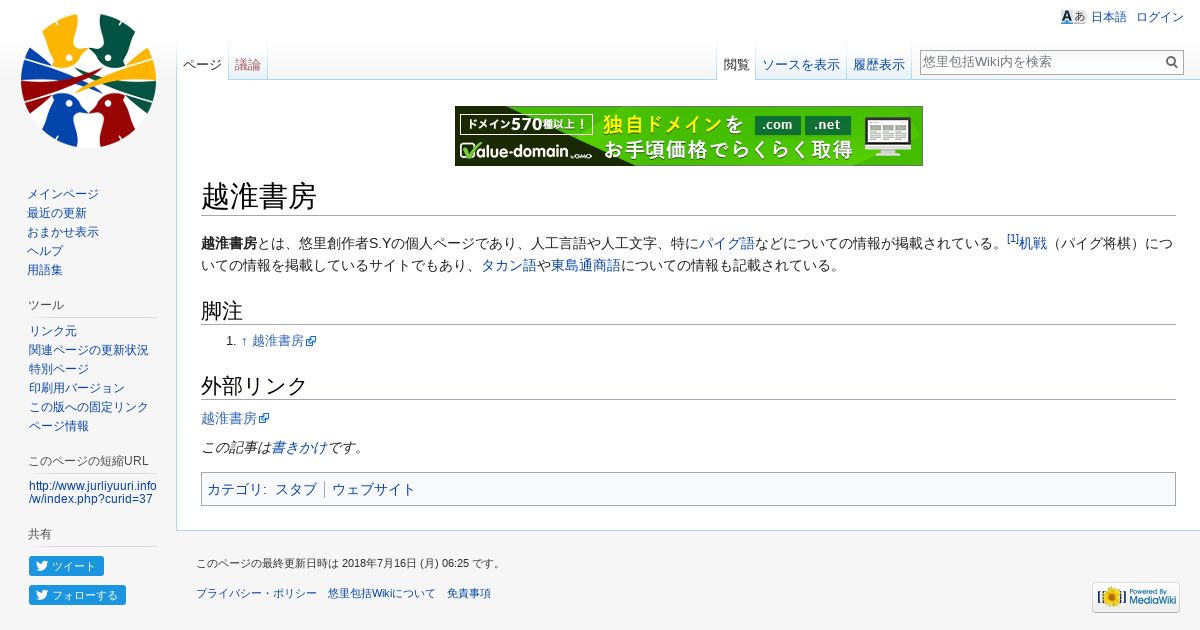Screen dimensions: 1200x630
Task: Click プライバシー・ポリシー footer link
Action: [256, 593]
